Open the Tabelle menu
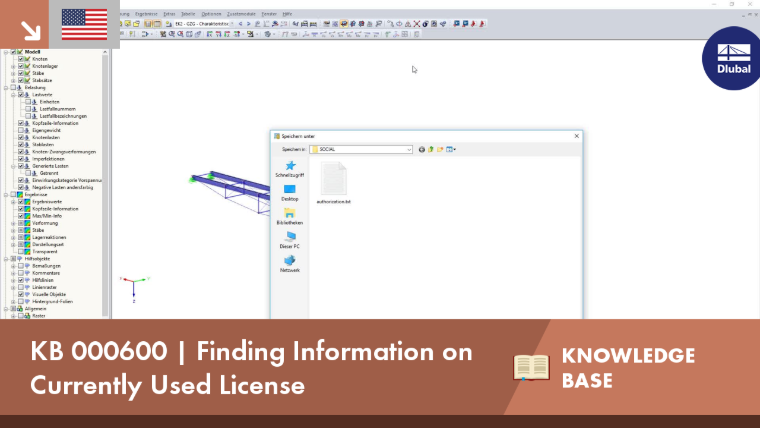This screenshot has height=428, width=760. [x=188, y=14]
